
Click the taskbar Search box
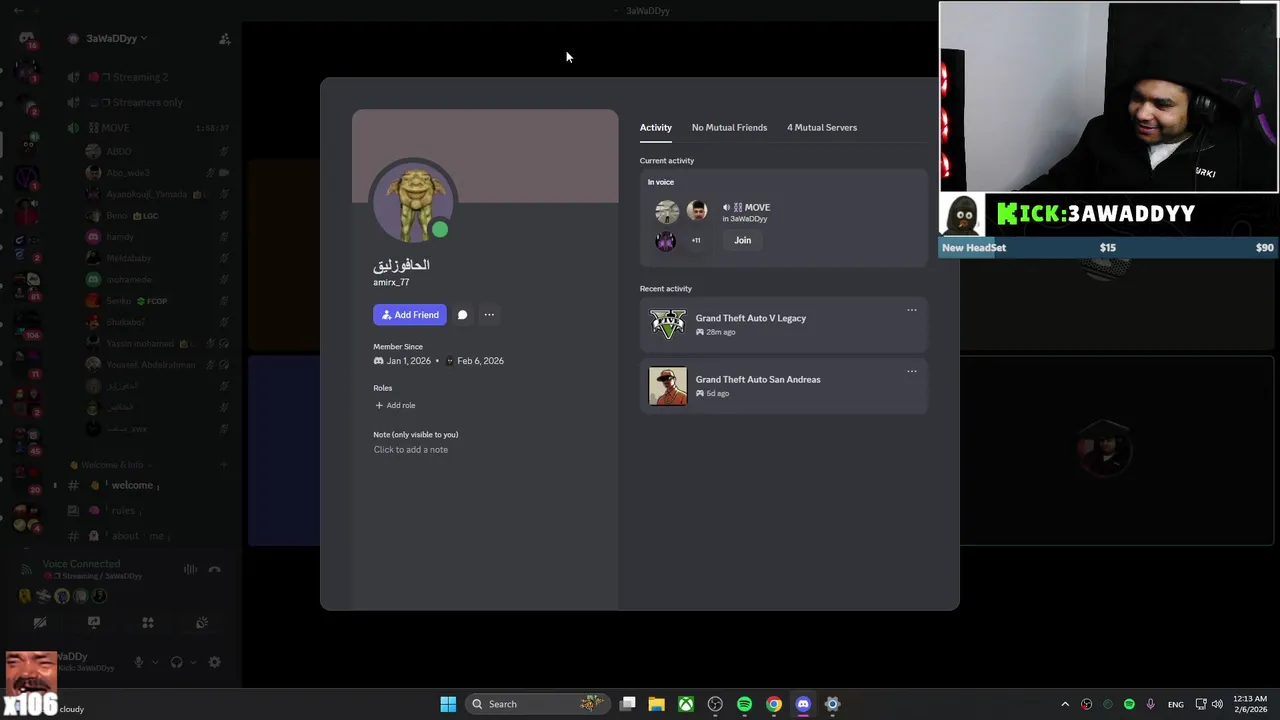(x=539, y=704)
